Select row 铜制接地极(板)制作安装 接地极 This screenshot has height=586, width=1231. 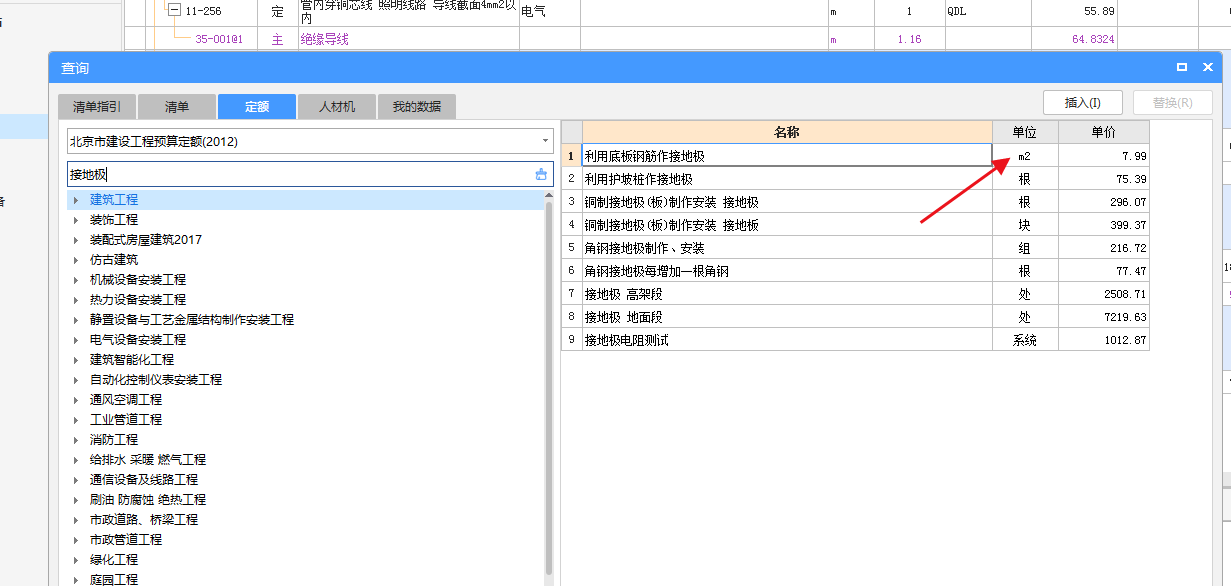click(x=787, y=202)
